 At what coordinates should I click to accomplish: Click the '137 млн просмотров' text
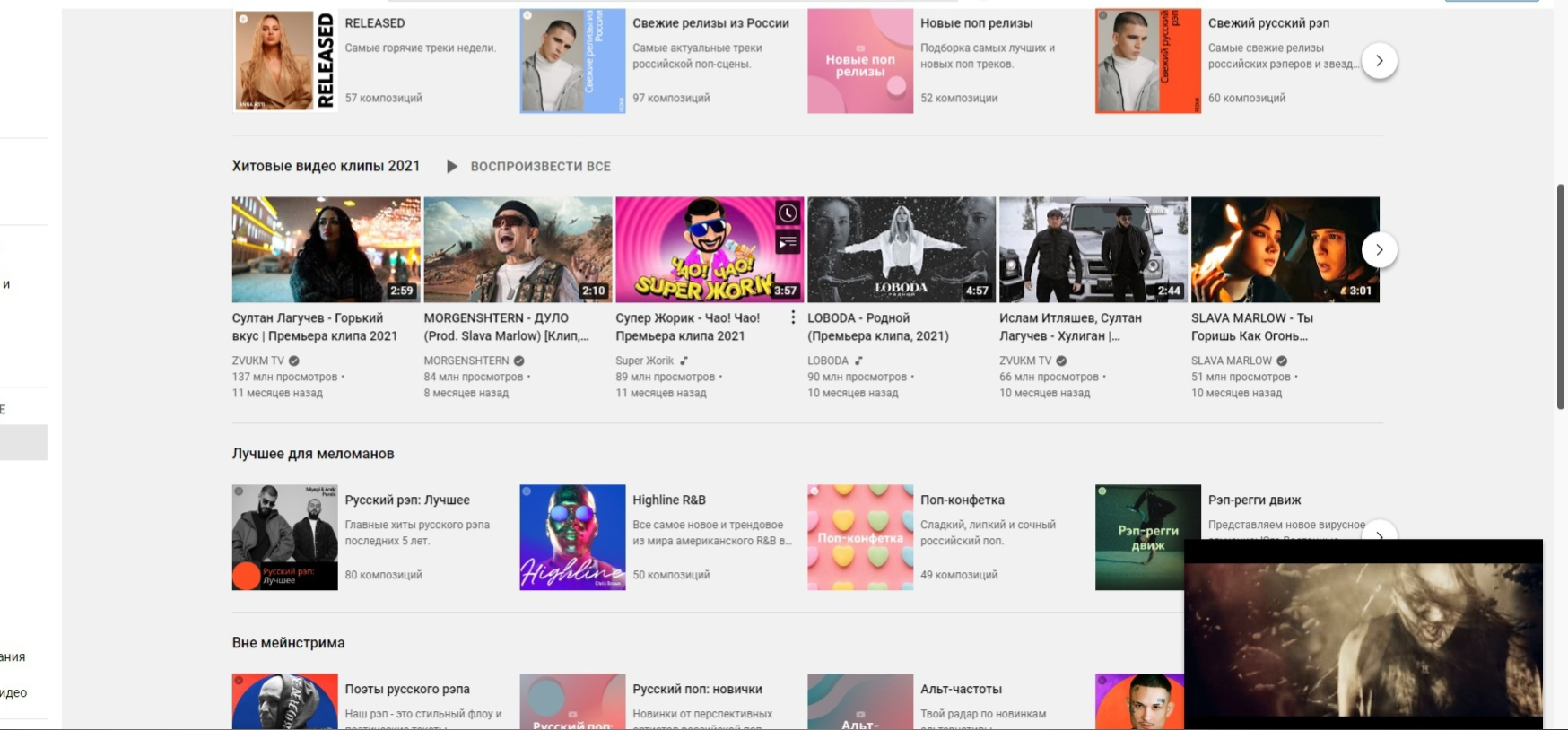(x=284, y=377)
